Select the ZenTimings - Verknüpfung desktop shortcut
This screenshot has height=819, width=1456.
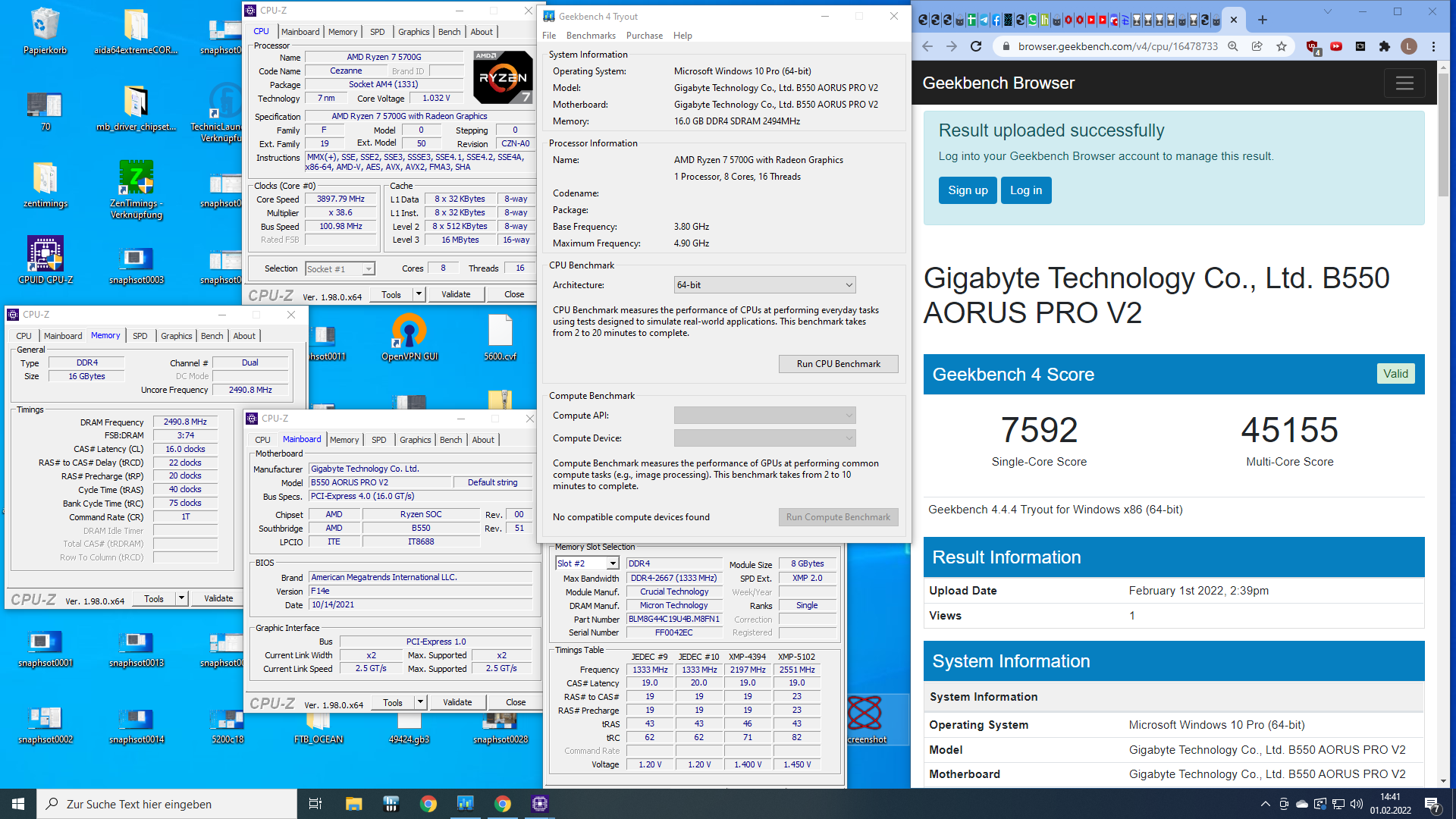tap(136, 190)
